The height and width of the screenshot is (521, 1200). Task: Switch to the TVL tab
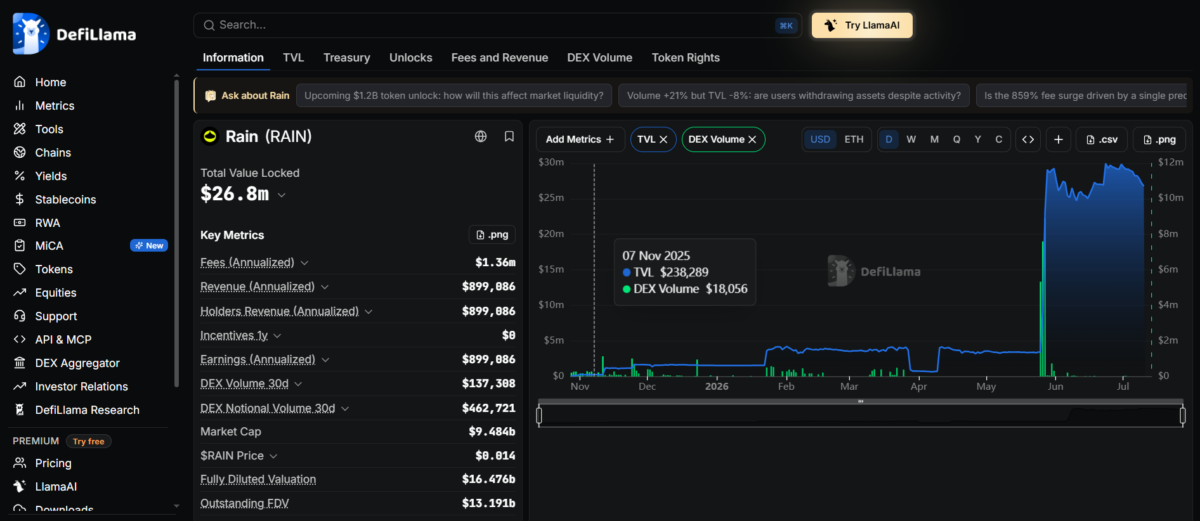click(293, 58)
